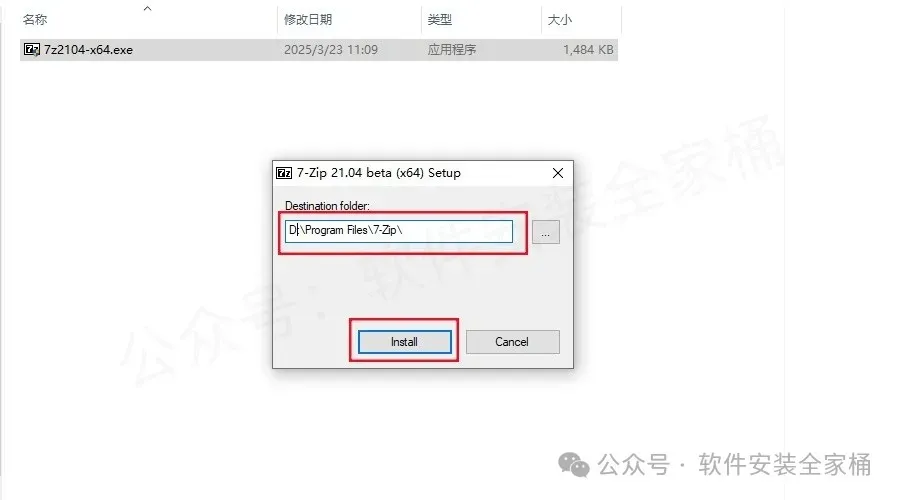Click the 'Destination folder:' label
This screenshot has height=500, width=900.
tap(327, 206)
